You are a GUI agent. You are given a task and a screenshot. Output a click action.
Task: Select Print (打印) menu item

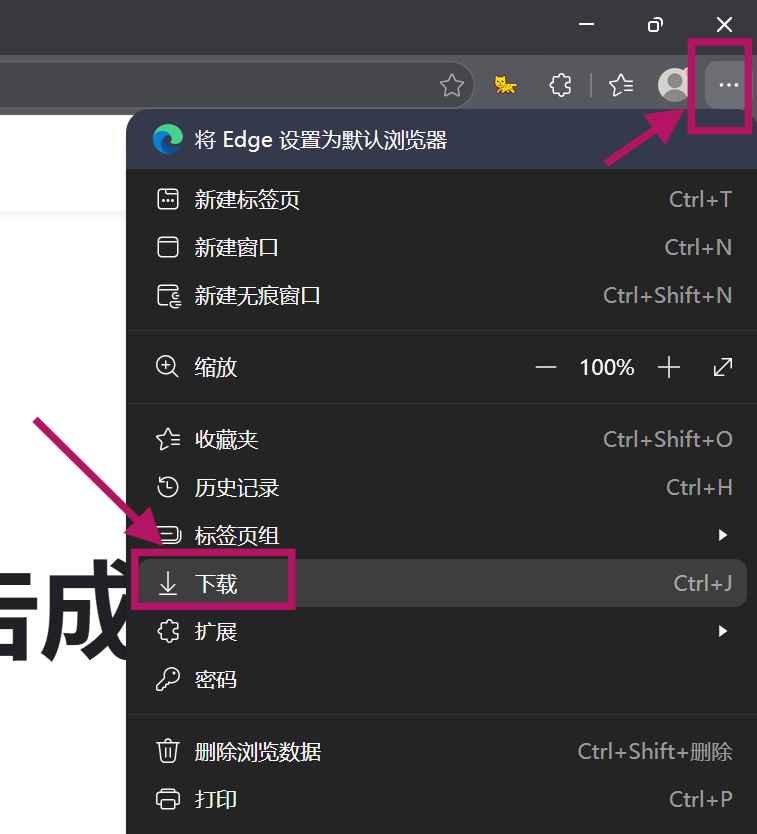[442, 799]
